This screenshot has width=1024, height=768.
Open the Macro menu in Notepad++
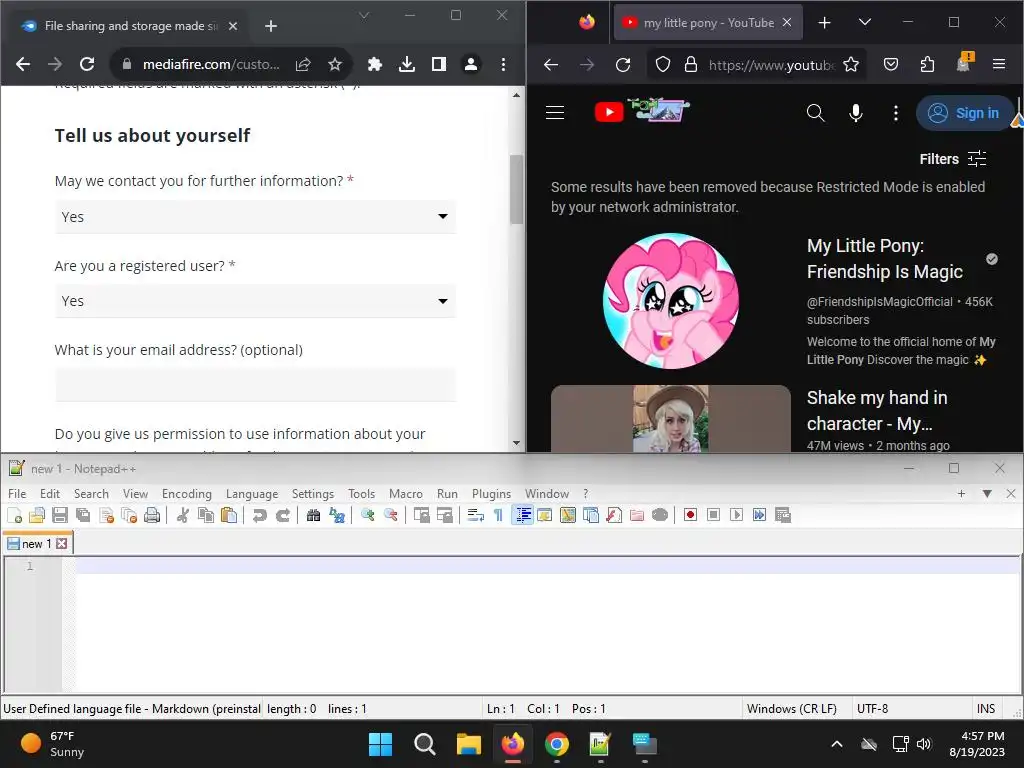pos(406,494)
